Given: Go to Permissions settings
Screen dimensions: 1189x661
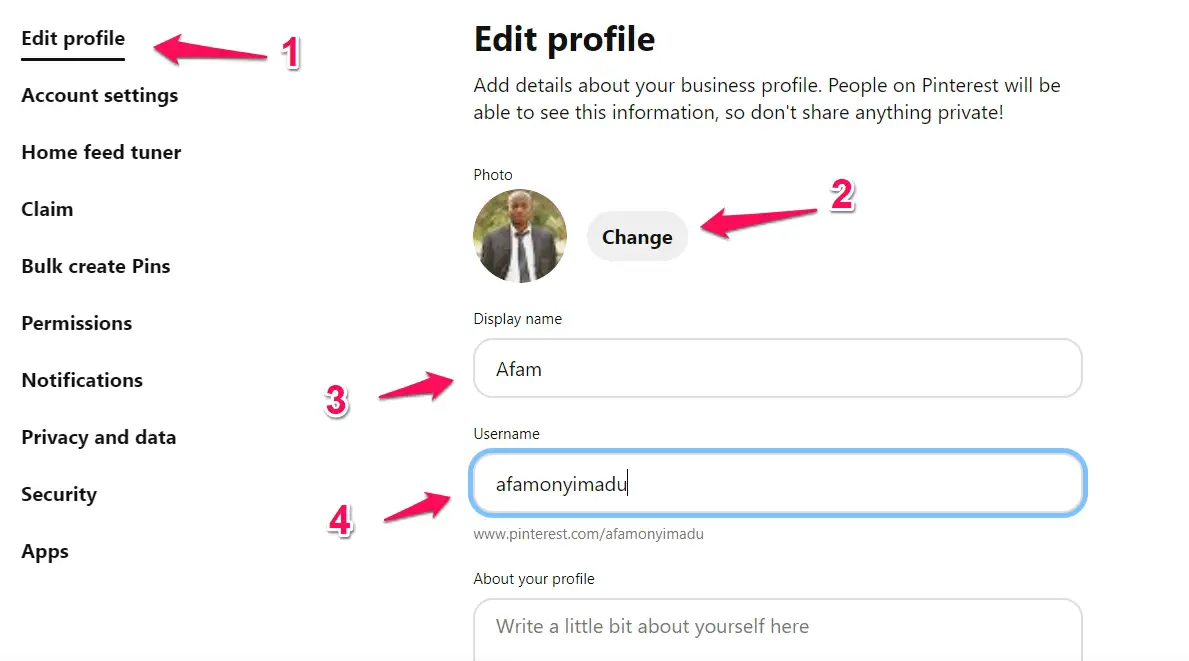Looking at the screenshot, I should pos(77,323).
